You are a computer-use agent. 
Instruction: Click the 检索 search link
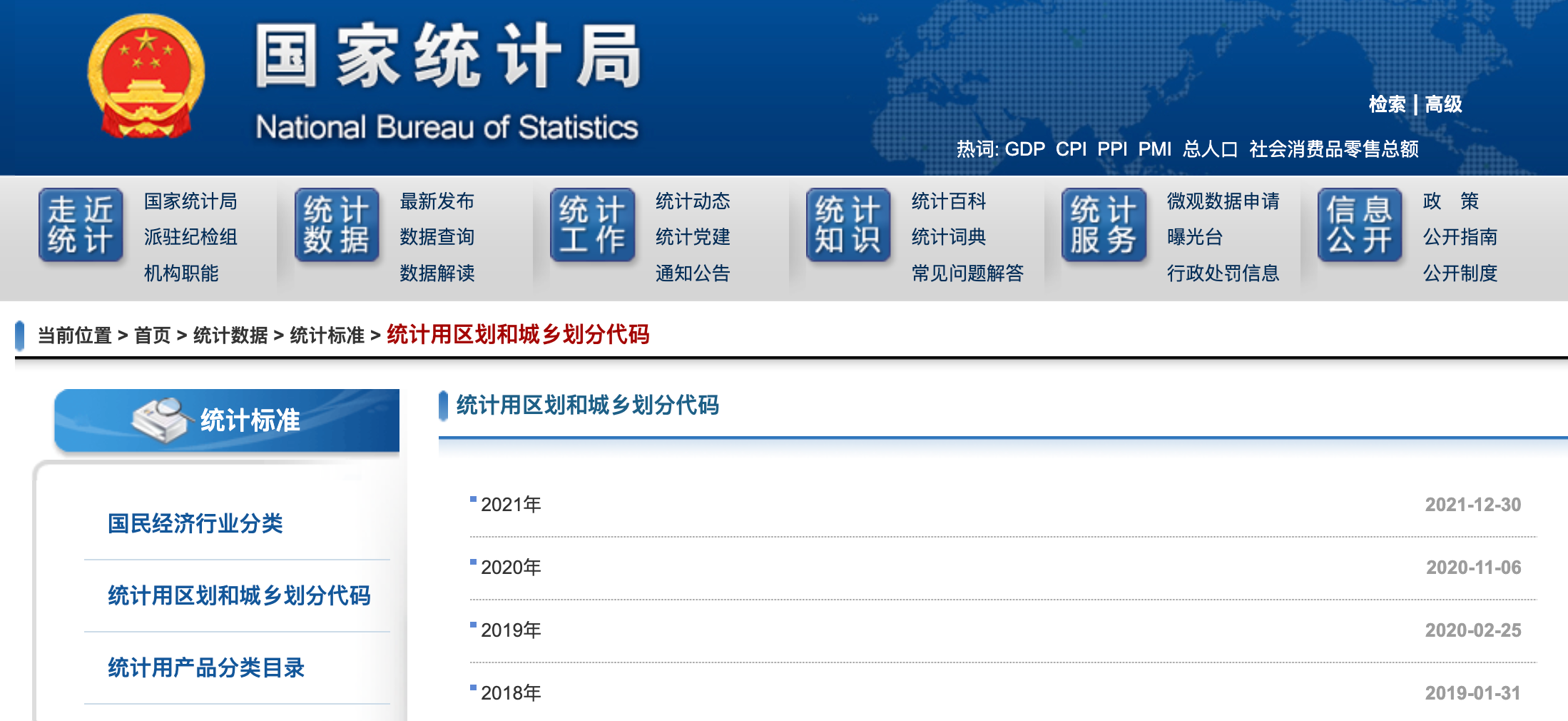[x=1387, y=104]
